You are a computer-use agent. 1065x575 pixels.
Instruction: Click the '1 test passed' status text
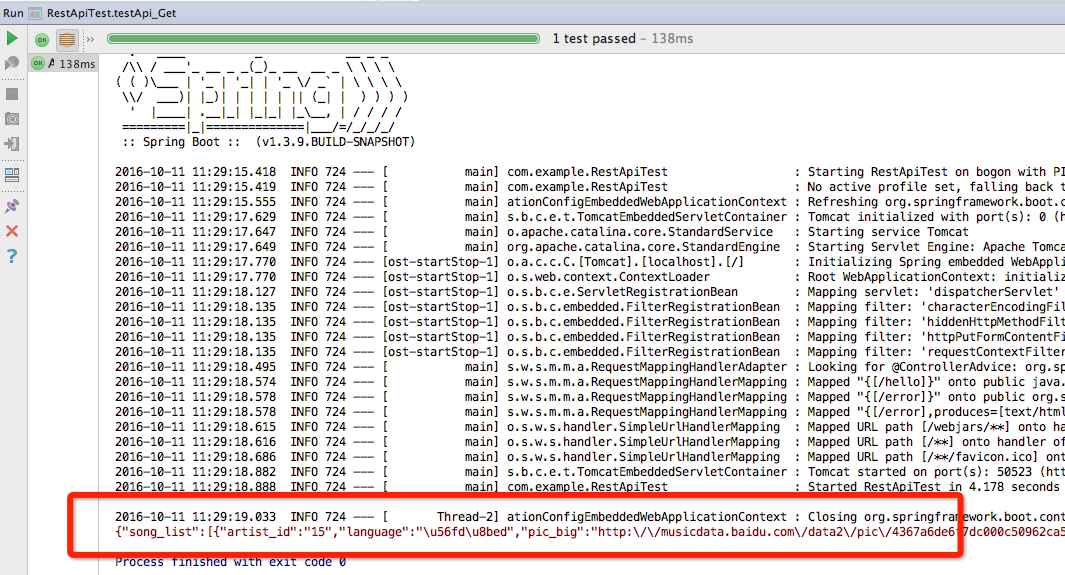(594, 39)
